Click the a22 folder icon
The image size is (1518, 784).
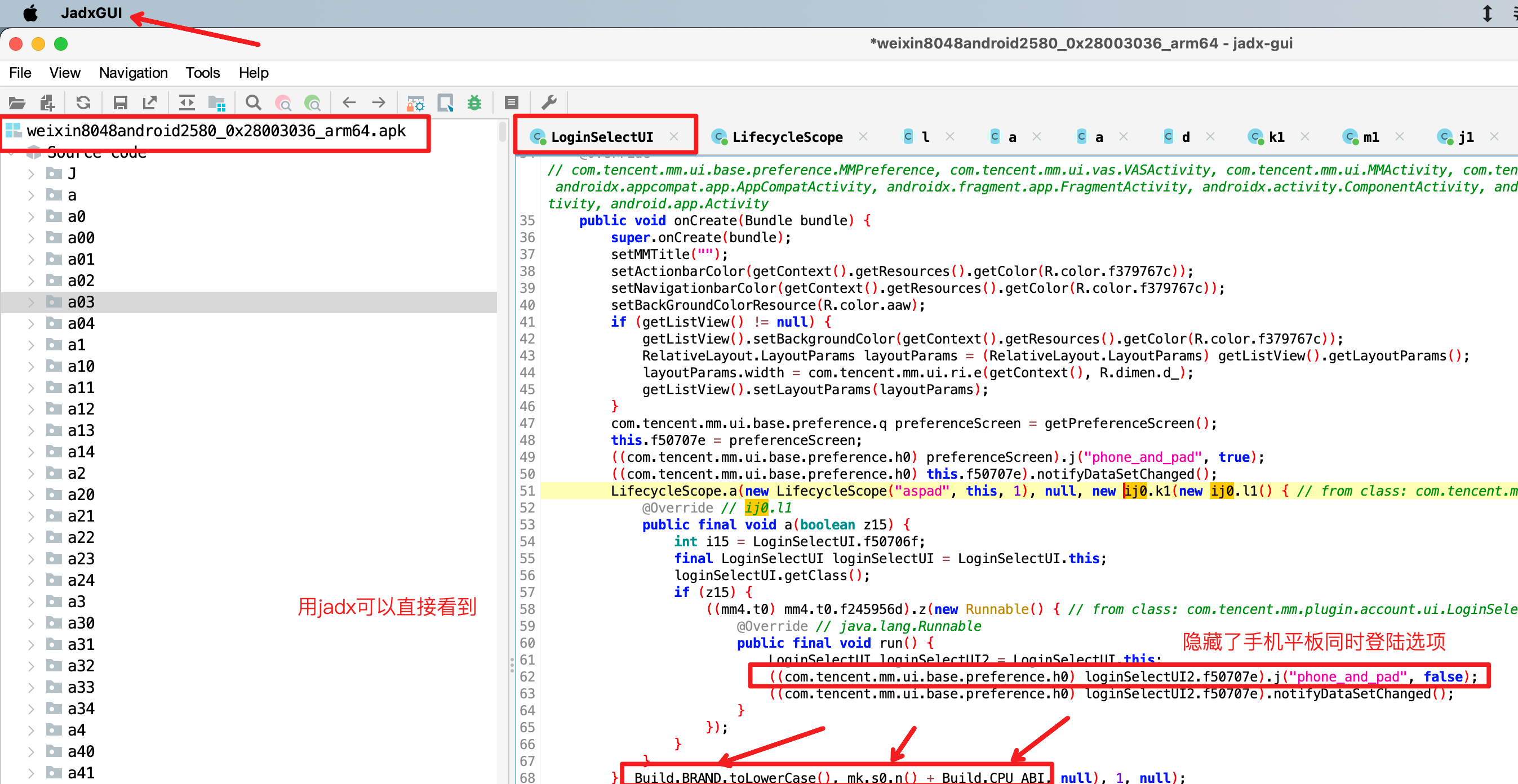pyautogui.click(x=54, y=537)
